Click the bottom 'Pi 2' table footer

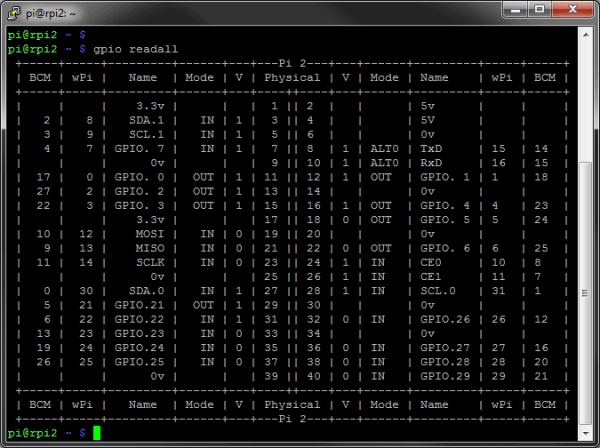coord(292,419)
